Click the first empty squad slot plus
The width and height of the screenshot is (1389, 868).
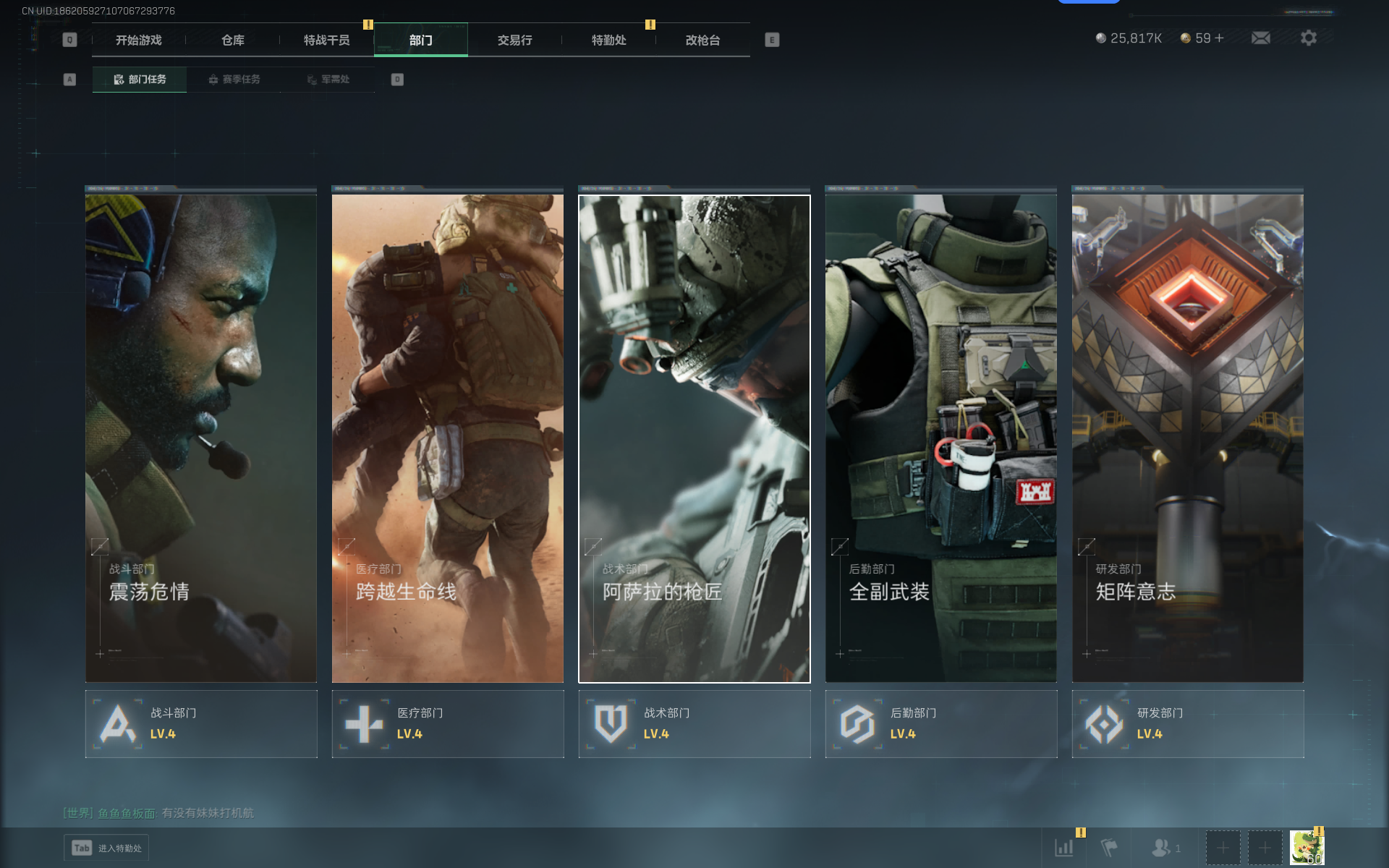(x=1223, y=847)
